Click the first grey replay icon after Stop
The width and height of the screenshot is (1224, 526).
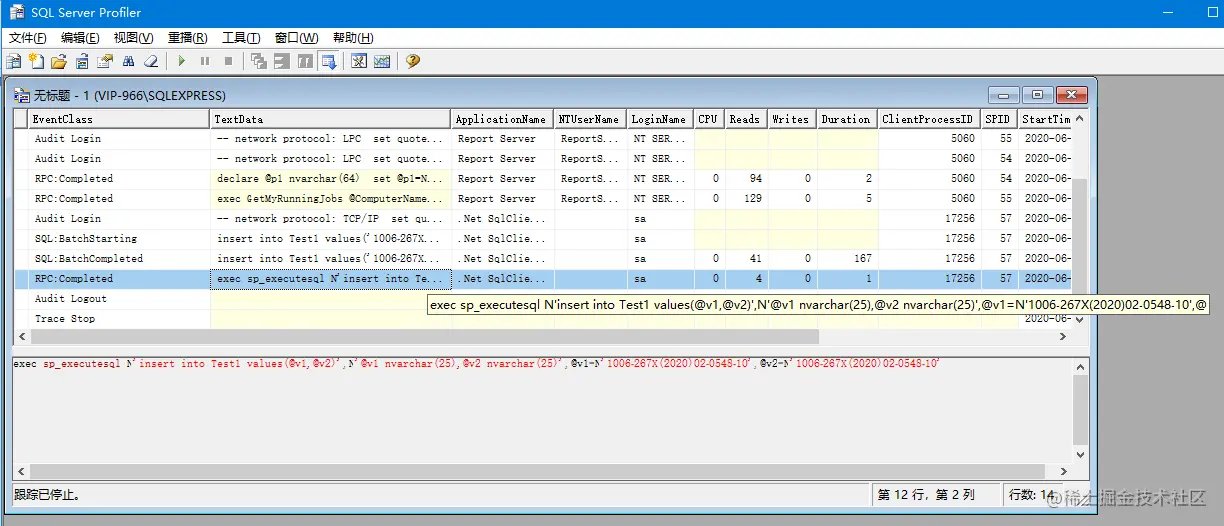pyautogui.click(x=259, y=61)
